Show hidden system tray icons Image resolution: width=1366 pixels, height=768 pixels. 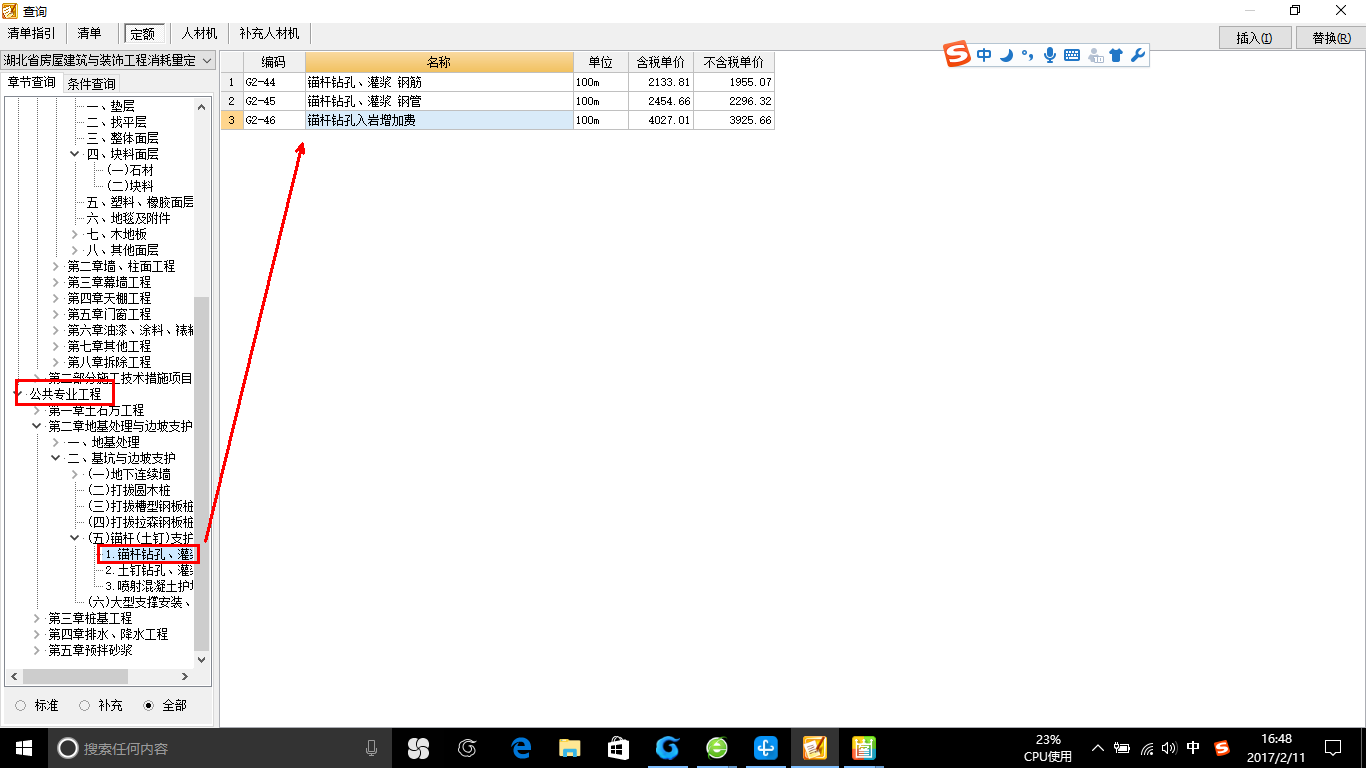1098,748
